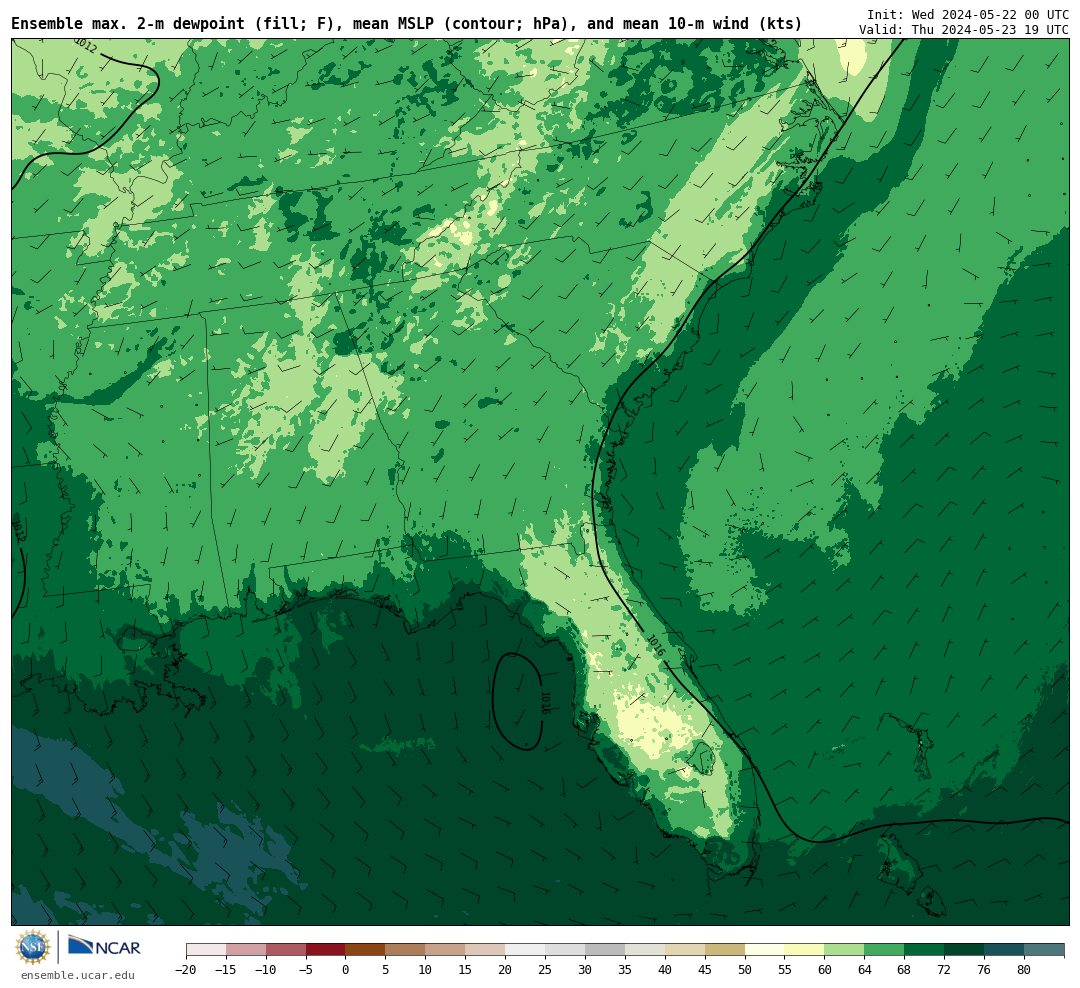Click the cream swatch between 50 and 55
This screenshot has width=1080, height=988.
pyautogui.click(x=765, y=950)
